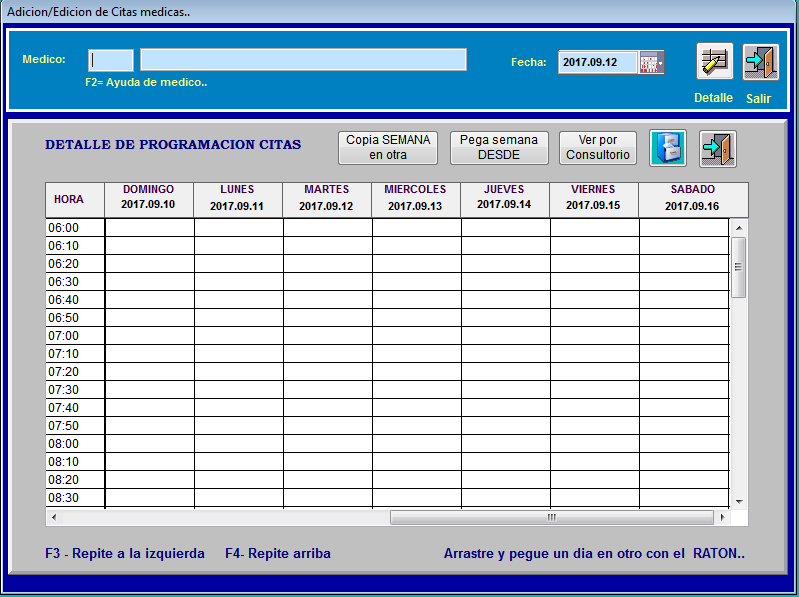Click the horizontal scrollbar left arrow

[54, 518]
